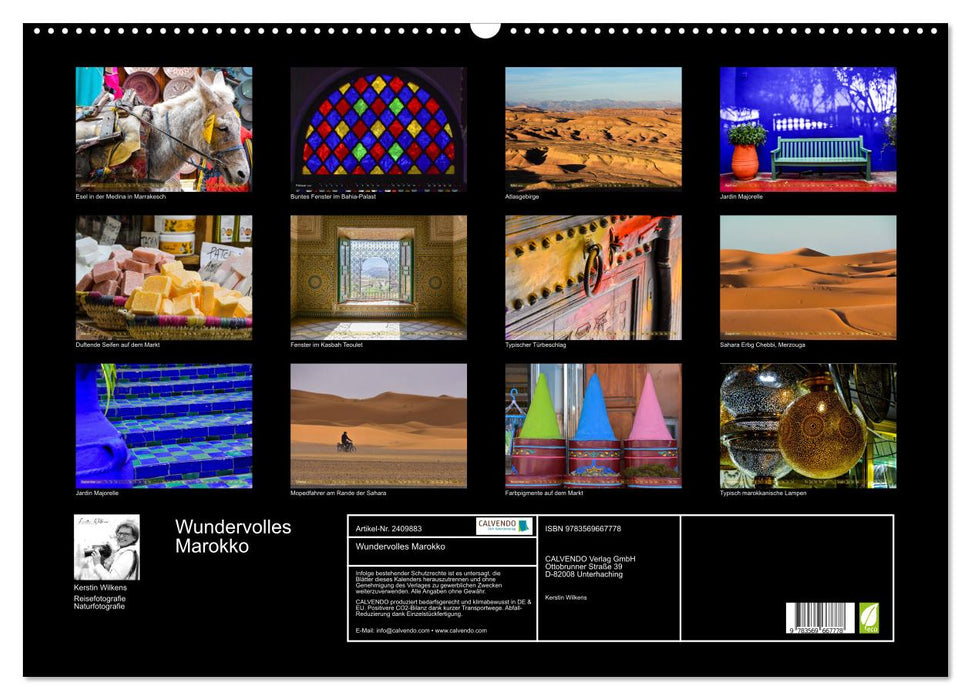Click the email and website line
This screenshot has width=971, height=700.
421,631
